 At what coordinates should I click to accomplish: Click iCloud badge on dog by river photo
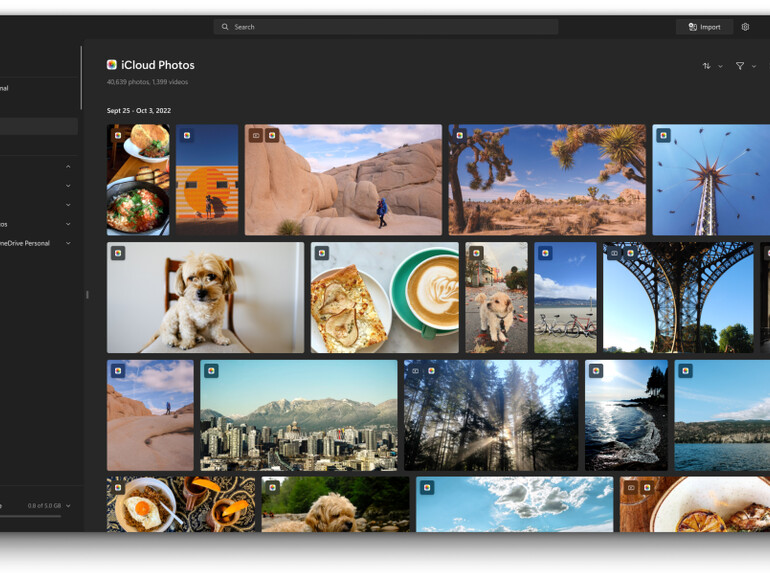pos(273,488)
